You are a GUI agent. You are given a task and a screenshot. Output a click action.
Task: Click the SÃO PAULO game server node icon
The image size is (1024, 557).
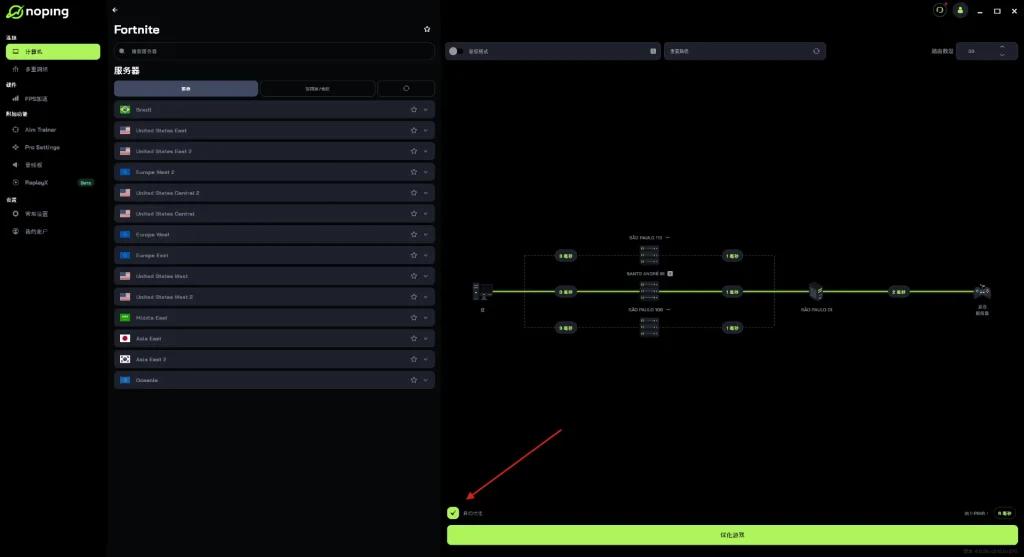pos(816,291)
